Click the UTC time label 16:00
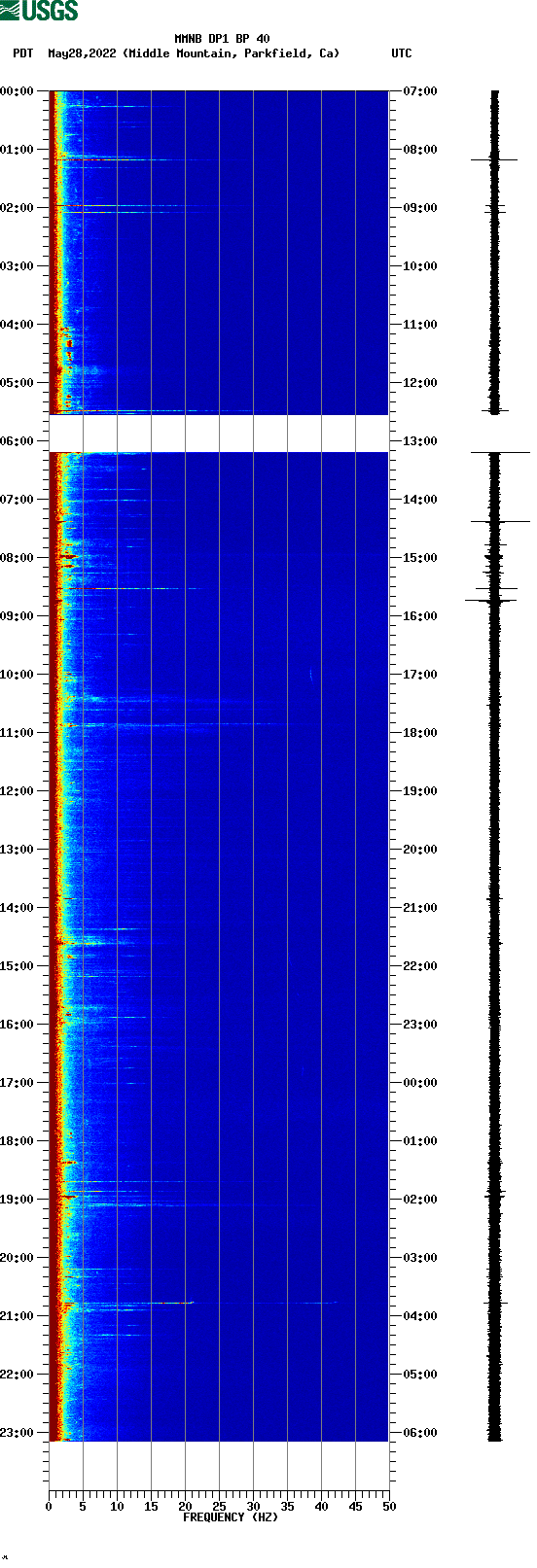The height and width of the screenshot is (1568, 537). click(420, 616)
